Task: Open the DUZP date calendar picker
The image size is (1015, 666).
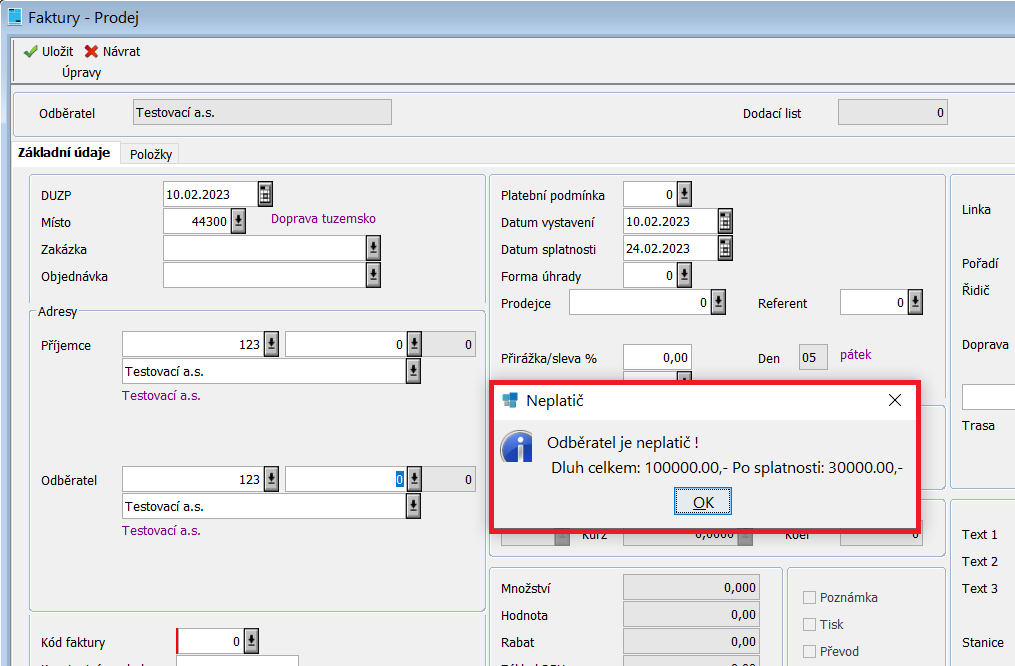Action: pyautogui.click(x=265, y=194)
